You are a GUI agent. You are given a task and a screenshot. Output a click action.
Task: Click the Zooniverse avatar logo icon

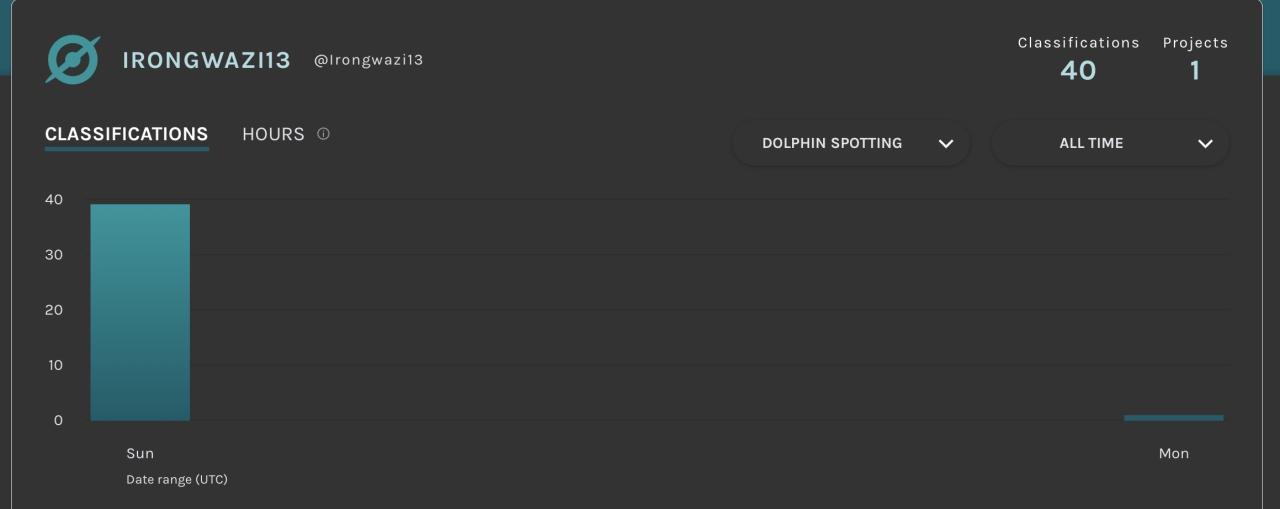coord(73,60)
